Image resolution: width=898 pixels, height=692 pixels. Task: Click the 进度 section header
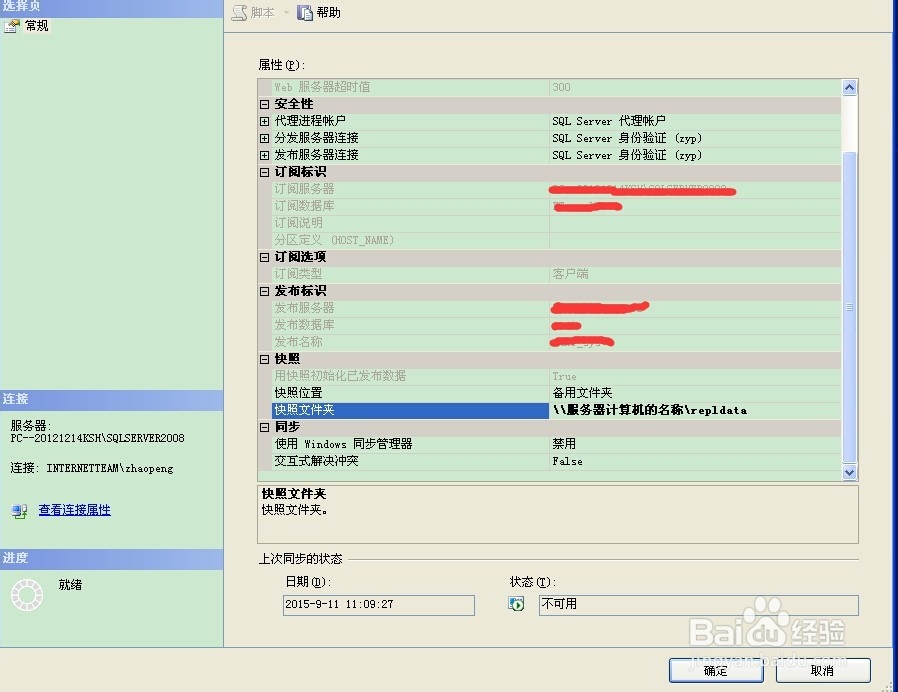112,559
